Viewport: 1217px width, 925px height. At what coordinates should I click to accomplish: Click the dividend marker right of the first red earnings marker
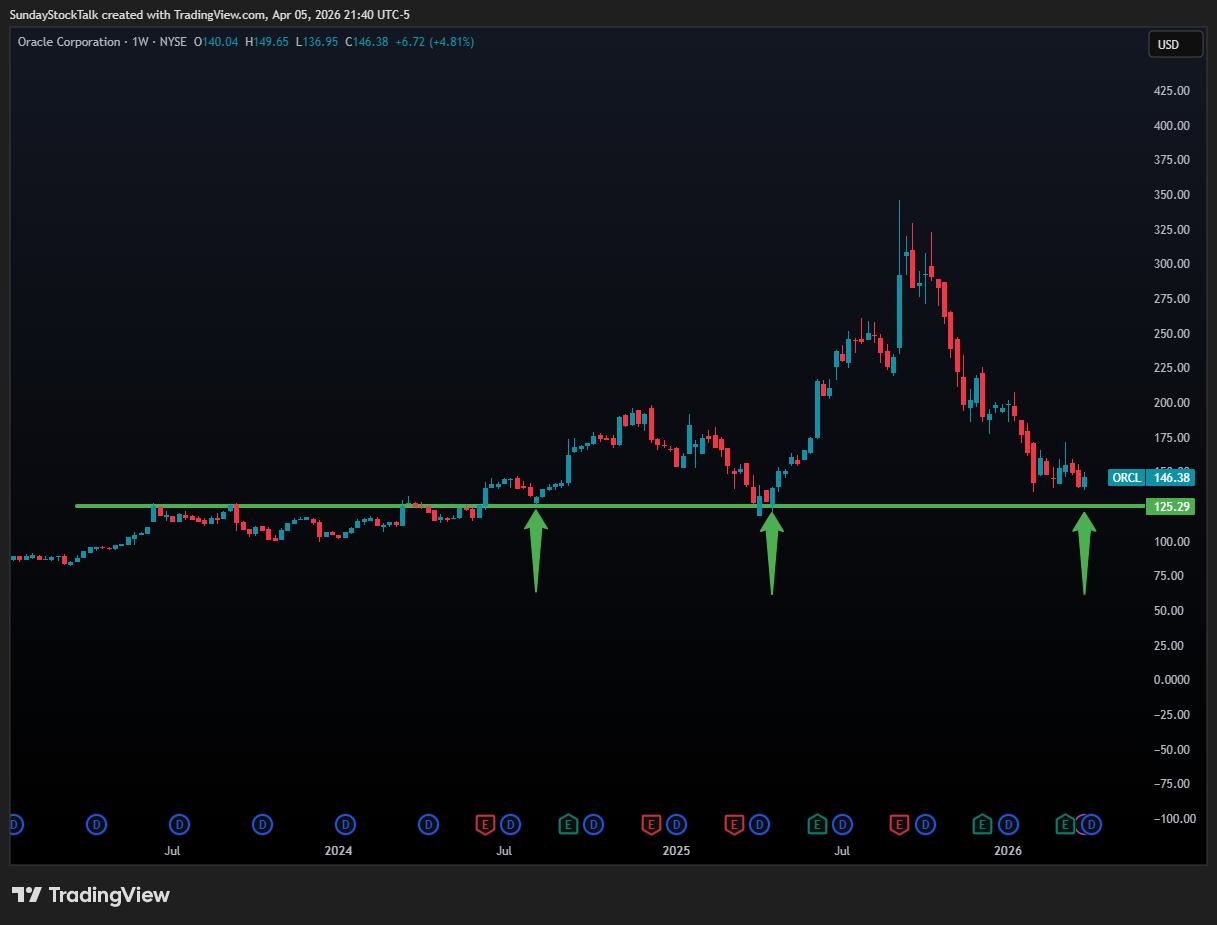click(x=511, y=825)
